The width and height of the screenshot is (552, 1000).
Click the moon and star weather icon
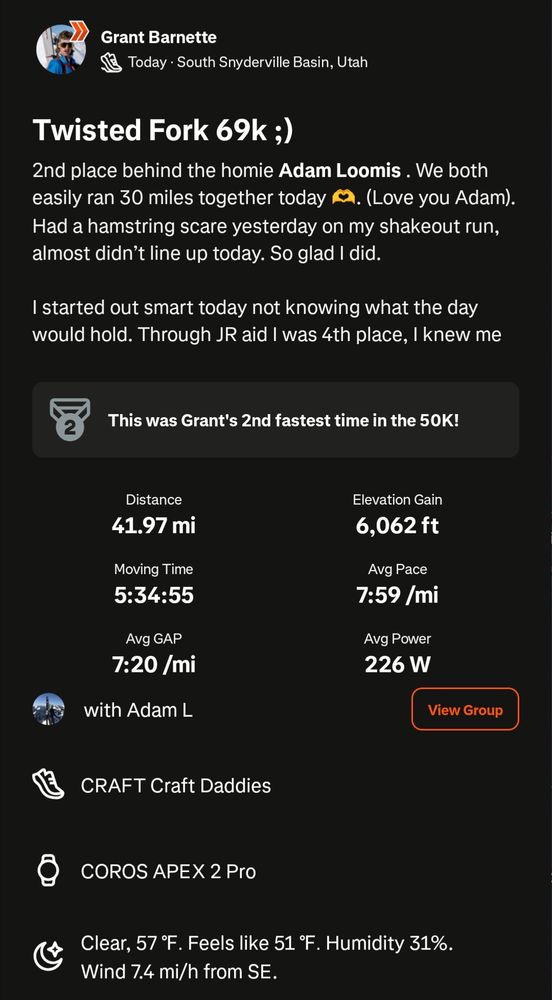[x=48, y=957]
